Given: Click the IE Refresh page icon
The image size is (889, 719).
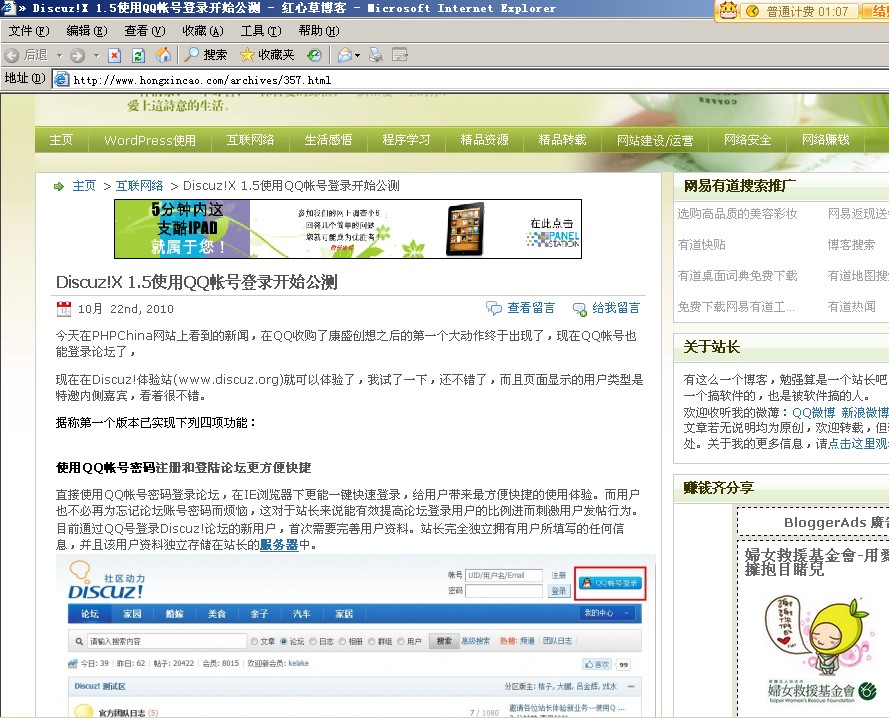Looking at the screenshot, I should pos(138,55).
